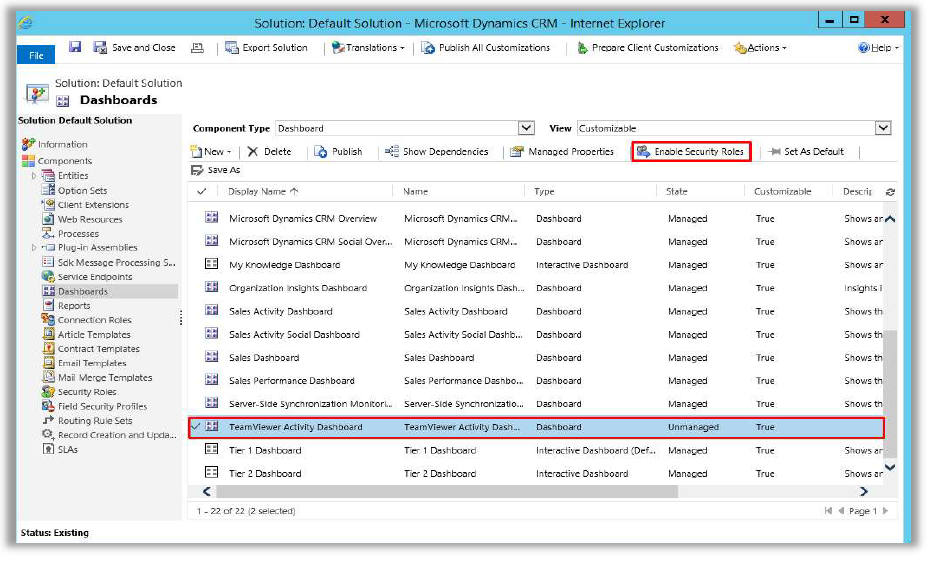Open the Actions menu
The image size is (931, 569).
tap(761, 48)
